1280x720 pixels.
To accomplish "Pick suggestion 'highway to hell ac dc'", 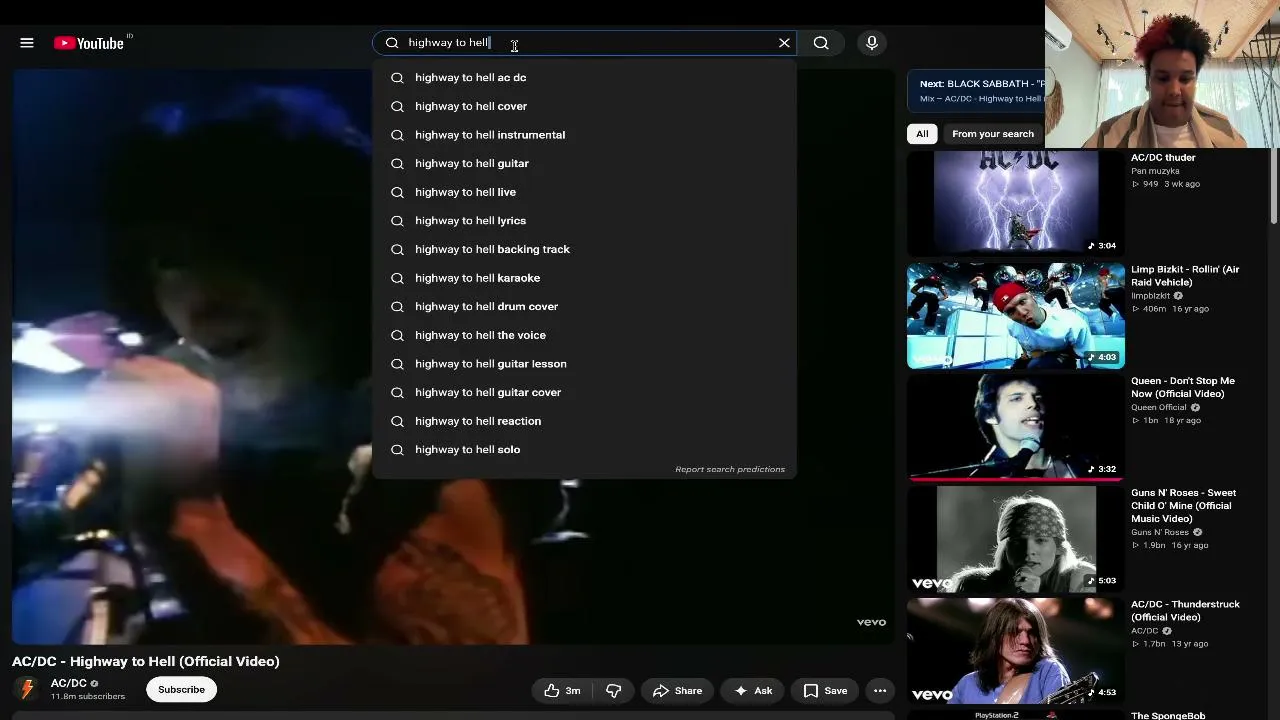I will point(585,77).
